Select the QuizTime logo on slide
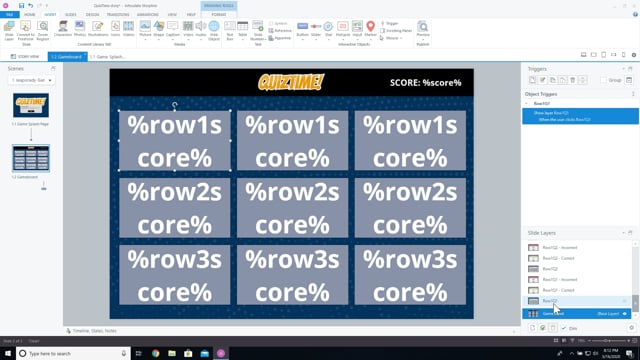640x360 pixels. 291,82
